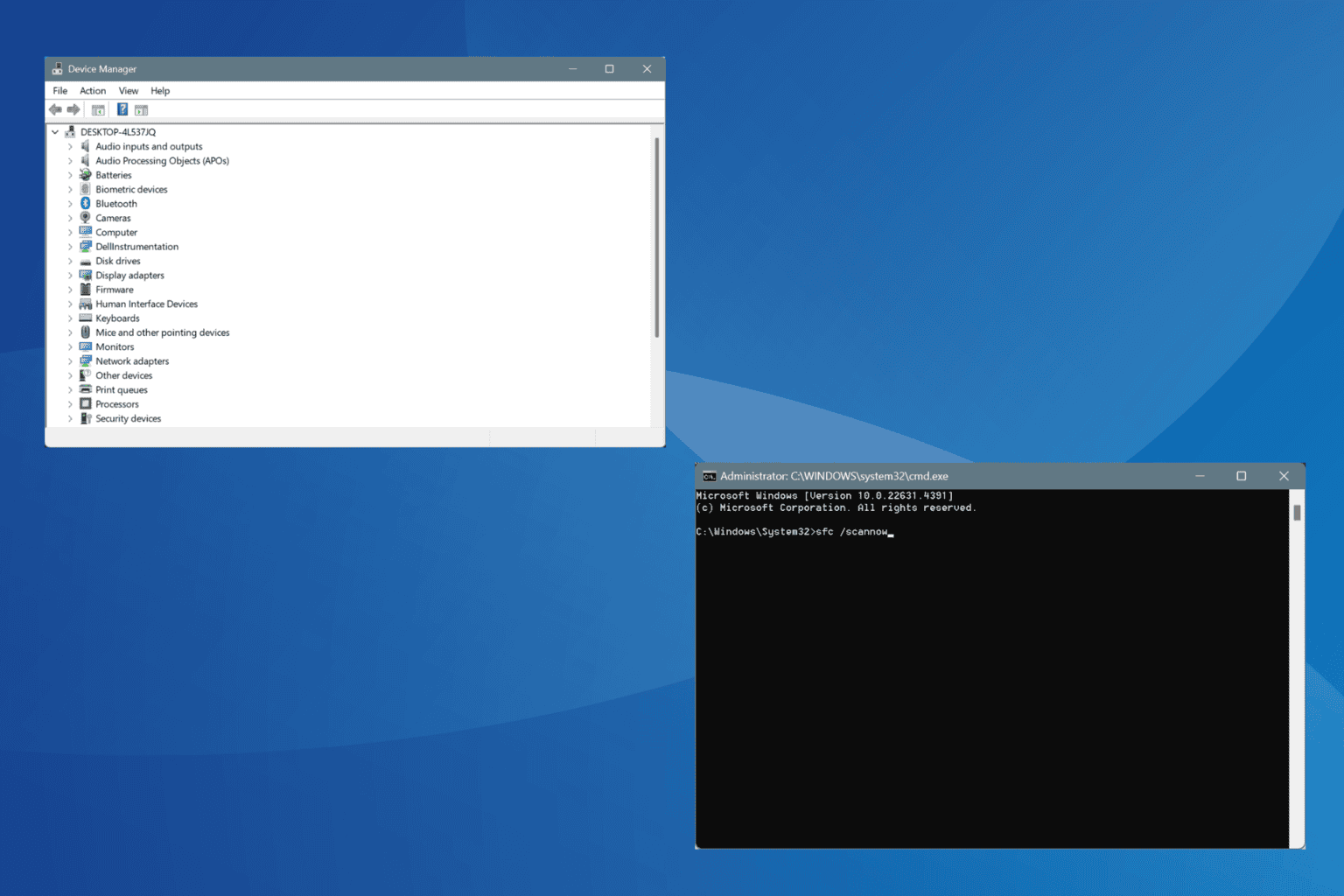Select the Audio inputs and outputs speaker icon
This screenshot has width=1344, height=896.
(x=85, y=146)
